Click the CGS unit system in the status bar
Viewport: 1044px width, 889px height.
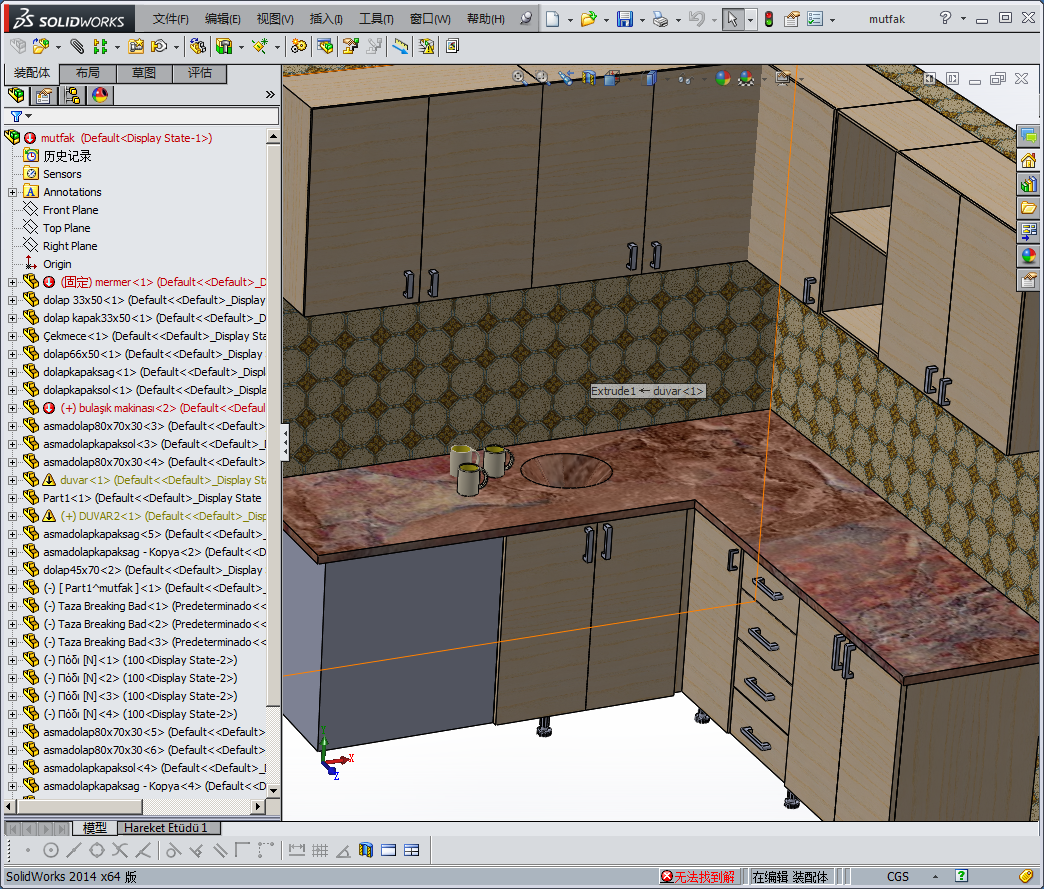click(x=897, y=877)
